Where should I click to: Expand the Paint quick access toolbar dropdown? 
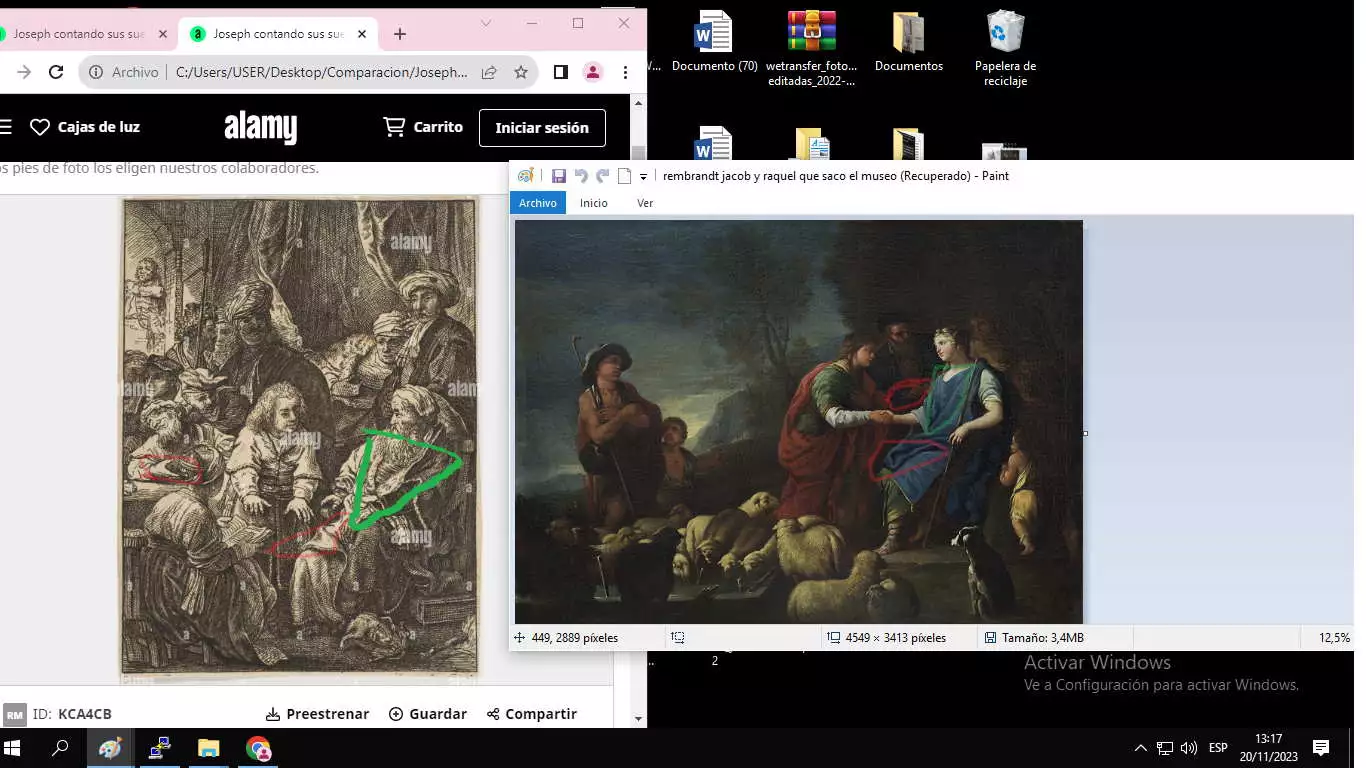[x=643, y=177]
